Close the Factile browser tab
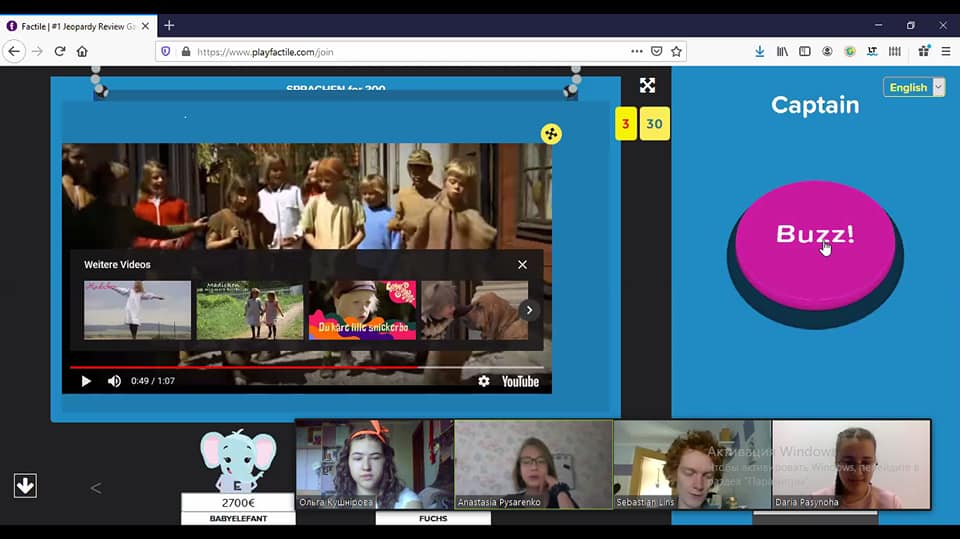Screen dimensions: 960x539 [145, 26]
